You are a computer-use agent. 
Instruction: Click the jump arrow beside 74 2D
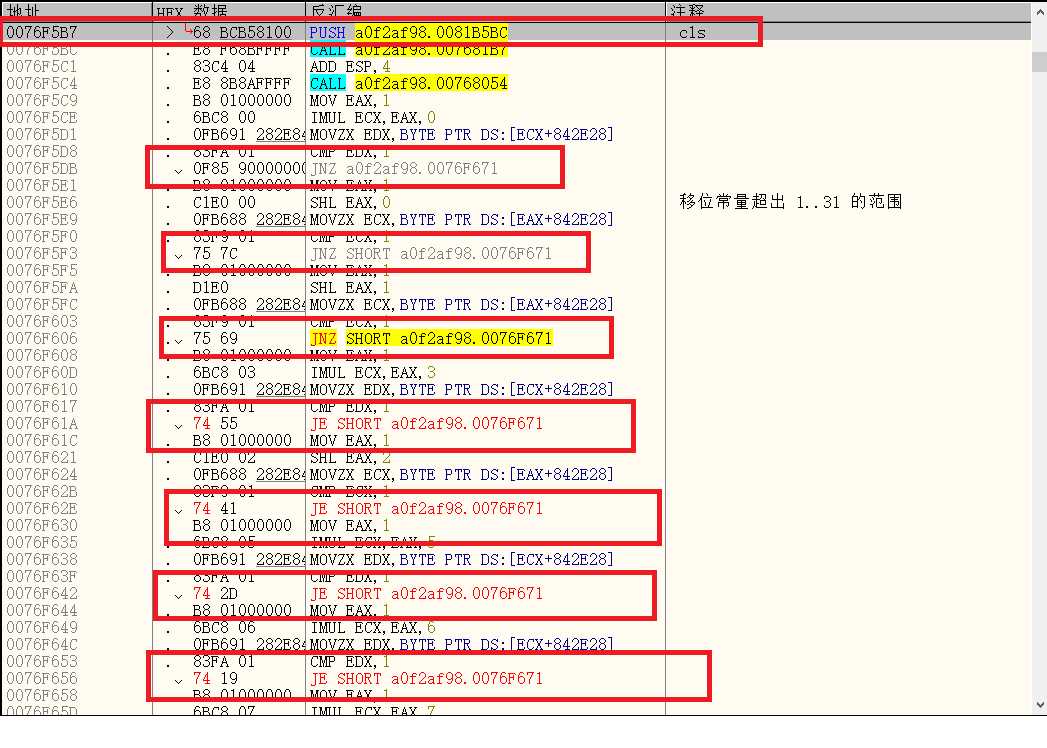(178, 594)
